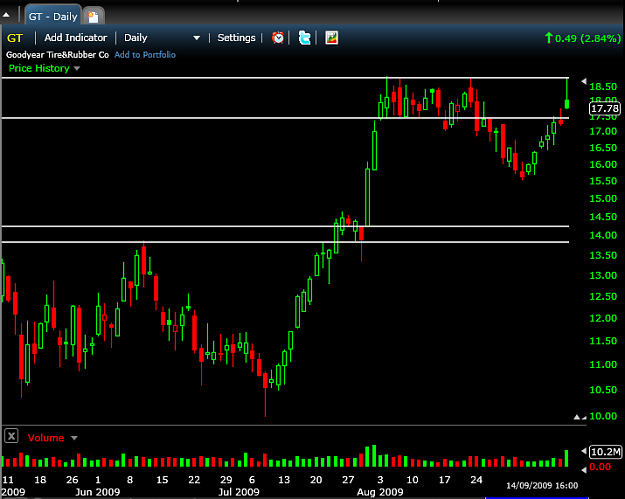Click the Goodyear Tire&Rubber Co company name
This screenshot has width=625, height=499.
(x=57, y=55)
